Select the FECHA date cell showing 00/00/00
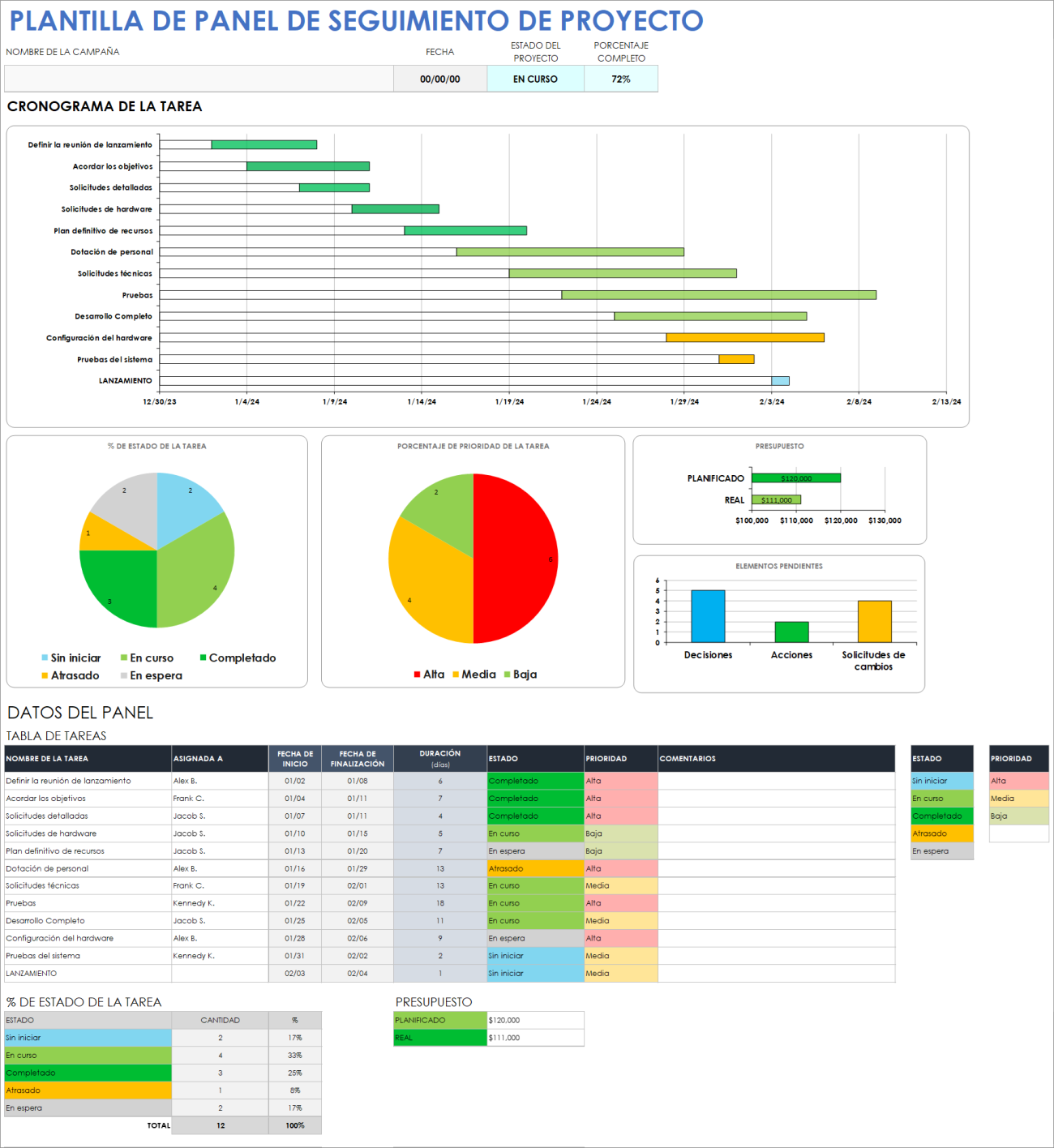1054x1148 pixels. (439, 78)
